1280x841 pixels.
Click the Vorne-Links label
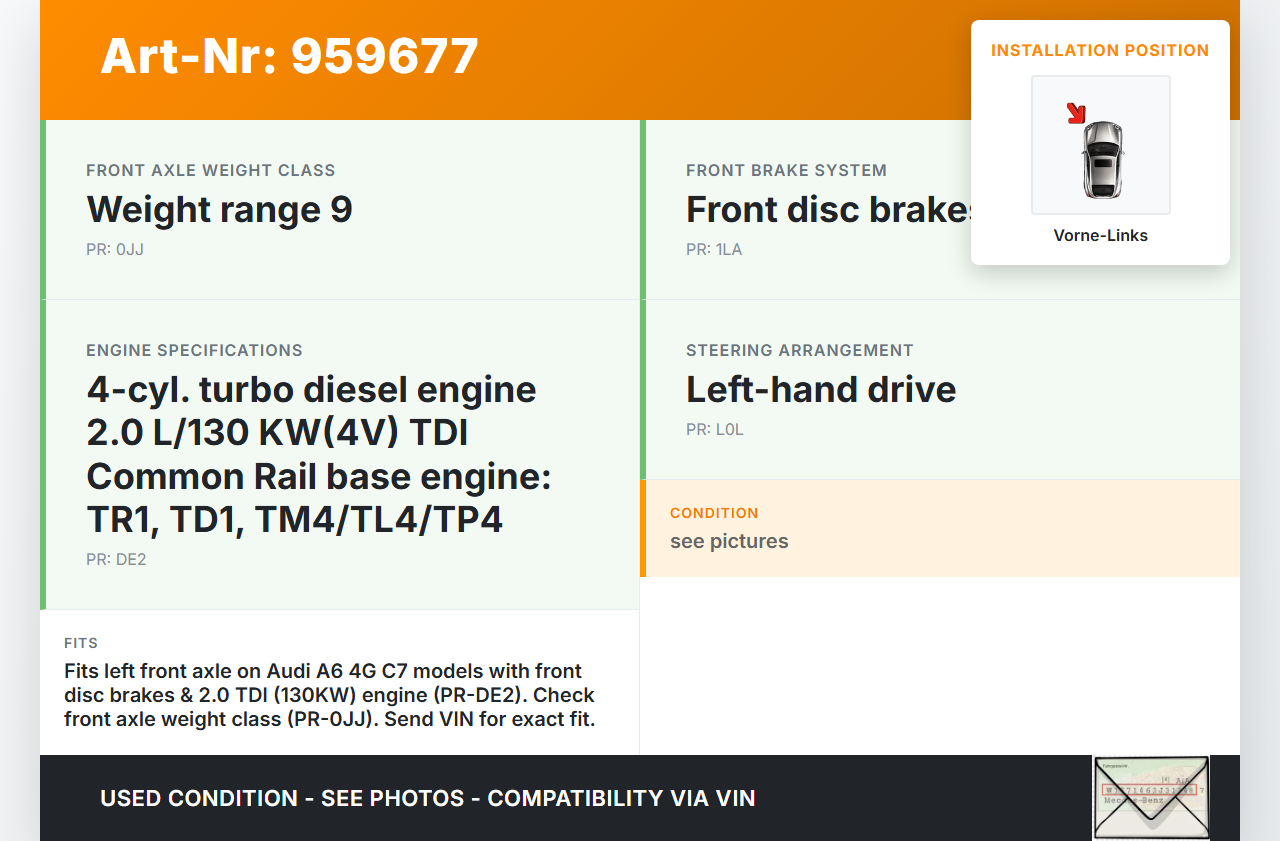(x=1100, y=236)
